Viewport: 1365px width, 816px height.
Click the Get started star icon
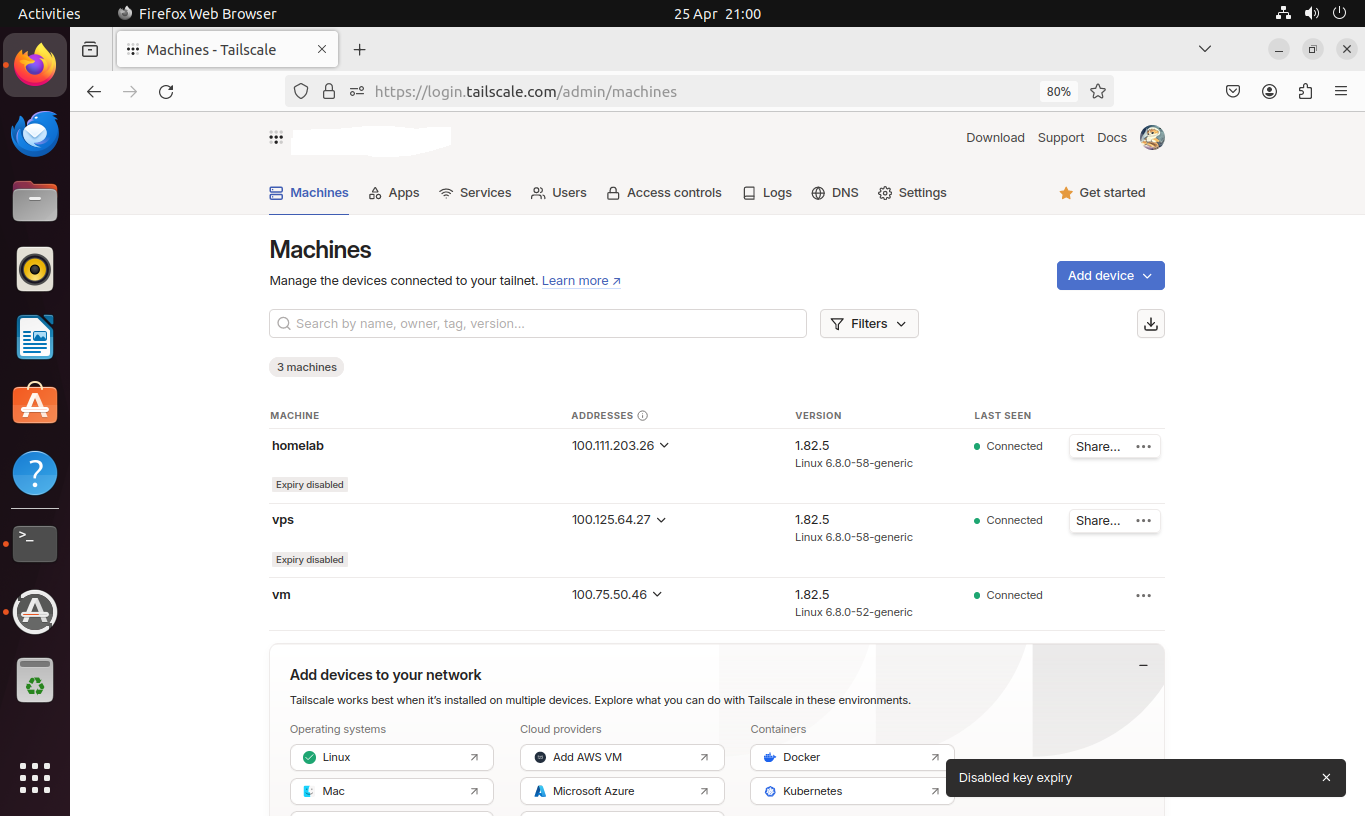(x=1065, y=193)
